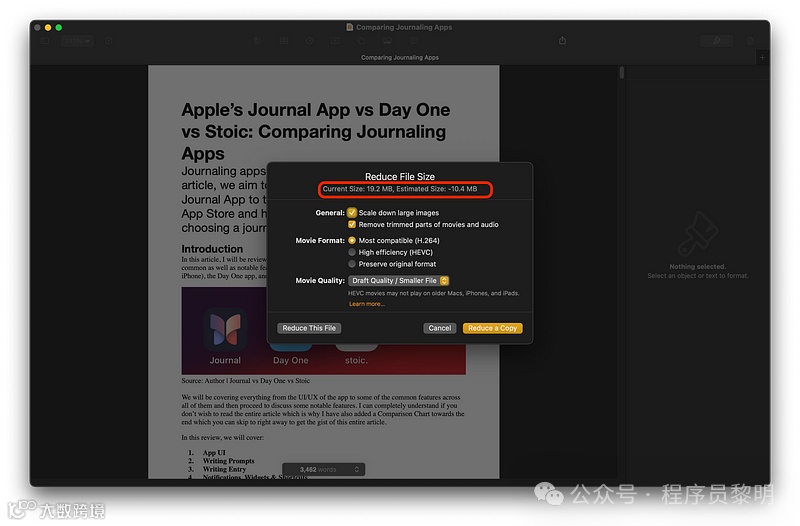
Task: Open the zoom percentage dropdown in toolbar
Action: pos(78,41)
